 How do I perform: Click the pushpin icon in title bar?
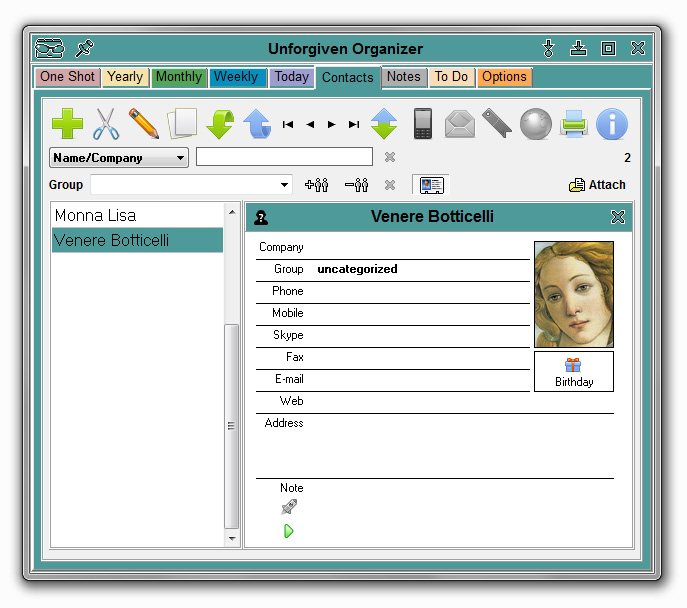(85, 48)
